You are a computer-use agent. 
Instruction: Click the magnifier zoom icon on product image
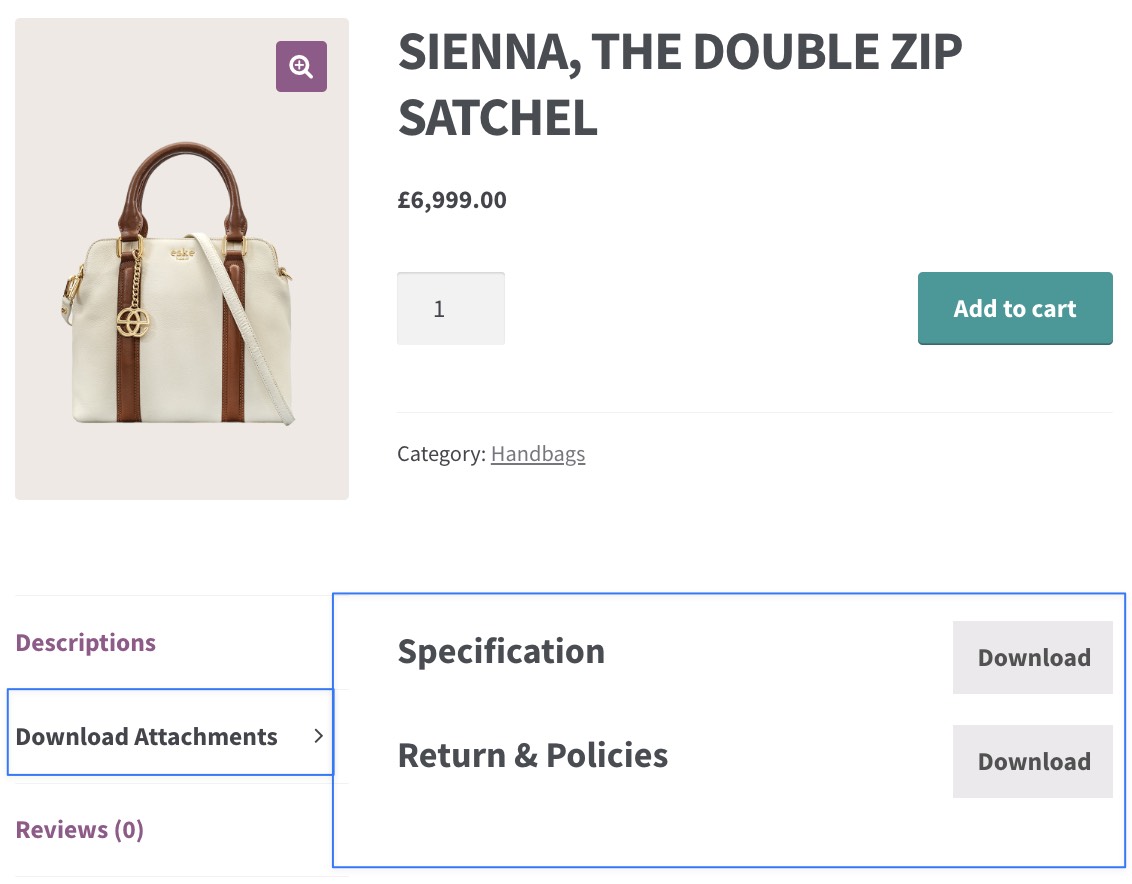(301, 67)
